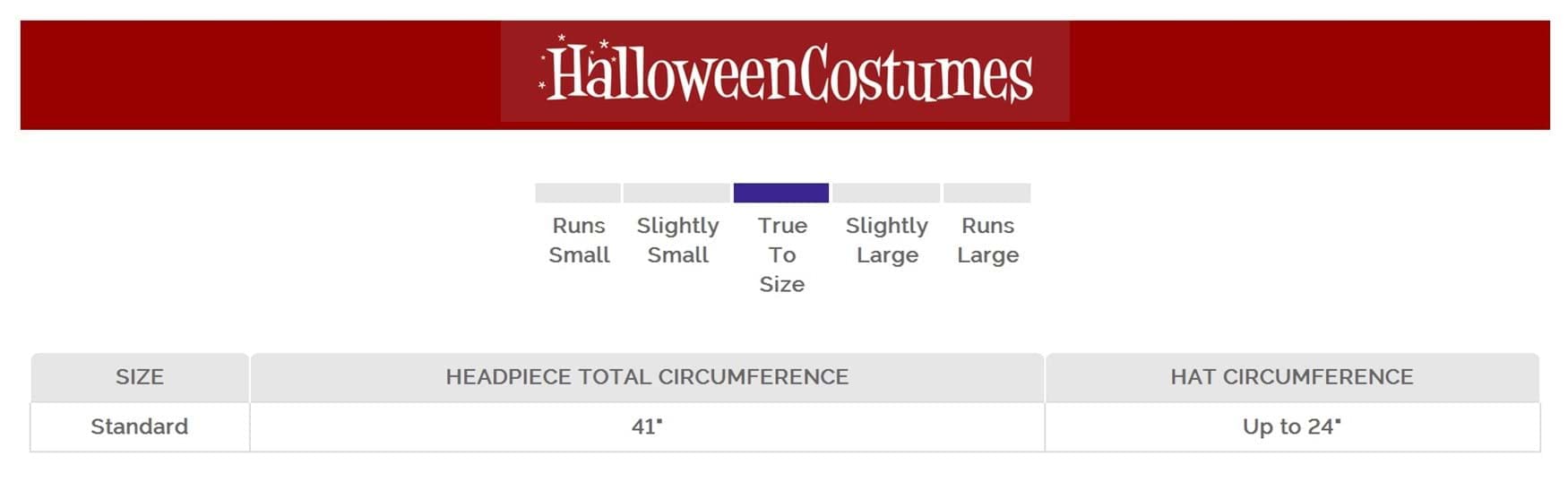This screenshot has width=1568, height=482.
Task: Click the Headpiece Total Circumference column header
Action: click(x=647, y=377)
